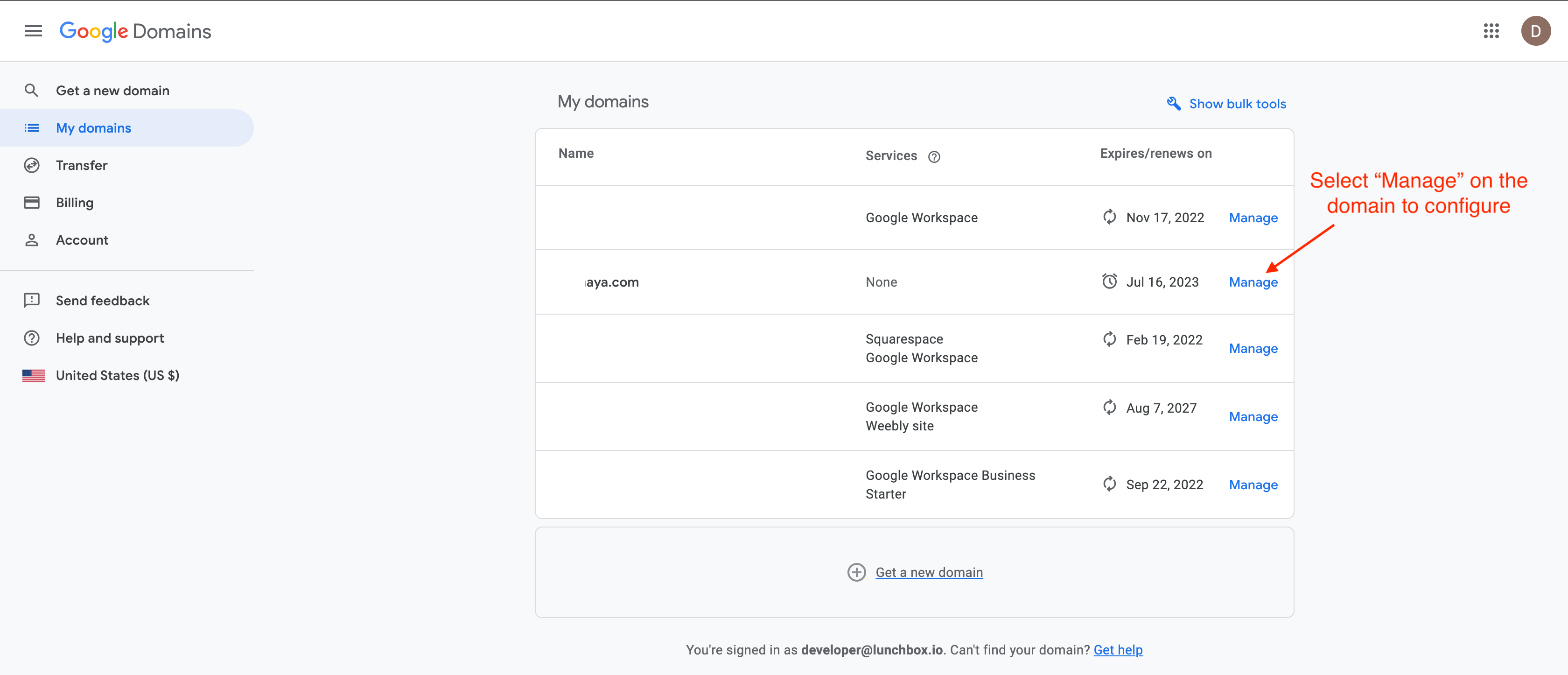The width and height of the screenshot is (1568, 675).
Task: Click the auto-renew icon next to Nov 17, 2022
Action: [x=1109, y=217]
